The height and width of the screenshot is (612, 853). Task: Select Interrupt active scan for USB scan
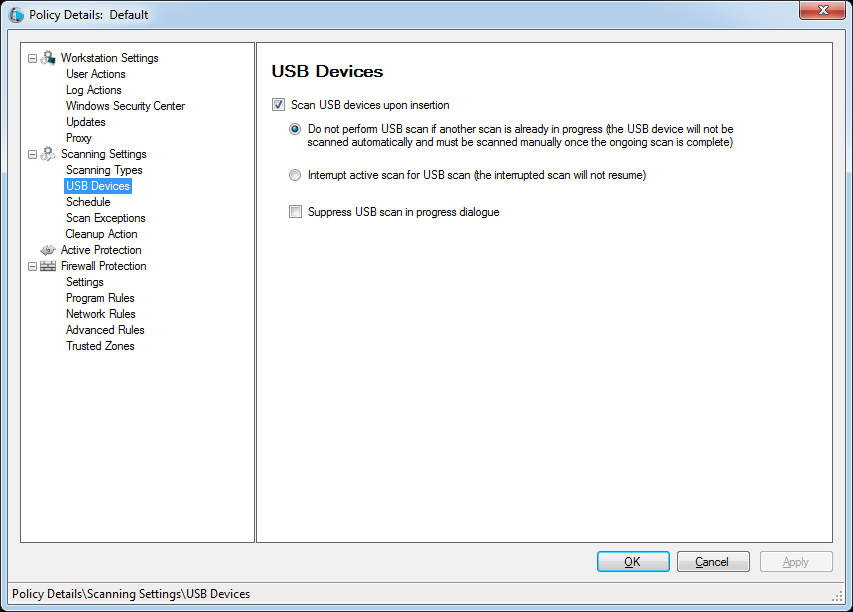[295, 175]
